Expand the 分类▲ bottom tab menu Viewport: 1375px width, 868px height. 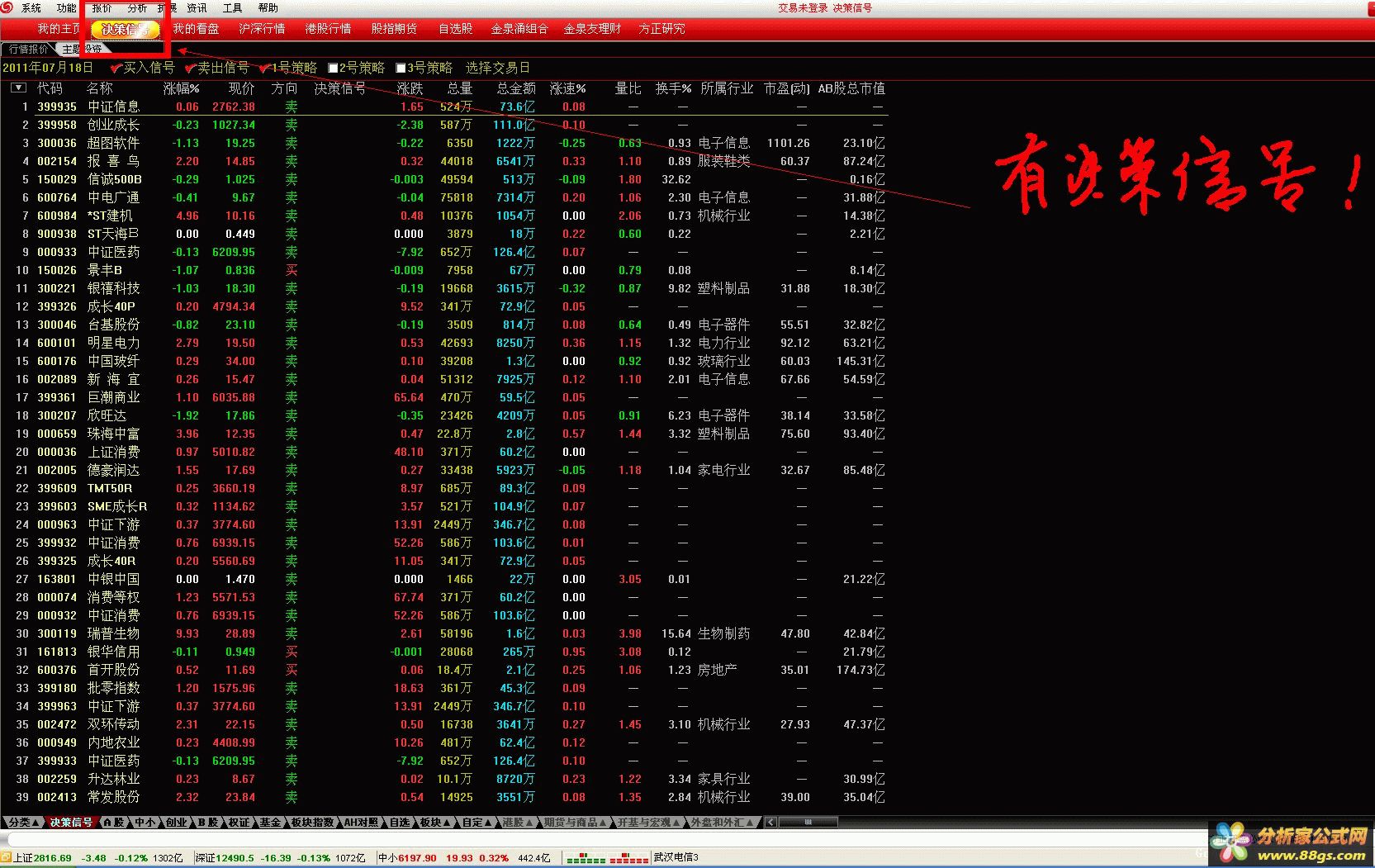(x=23, y=822)
